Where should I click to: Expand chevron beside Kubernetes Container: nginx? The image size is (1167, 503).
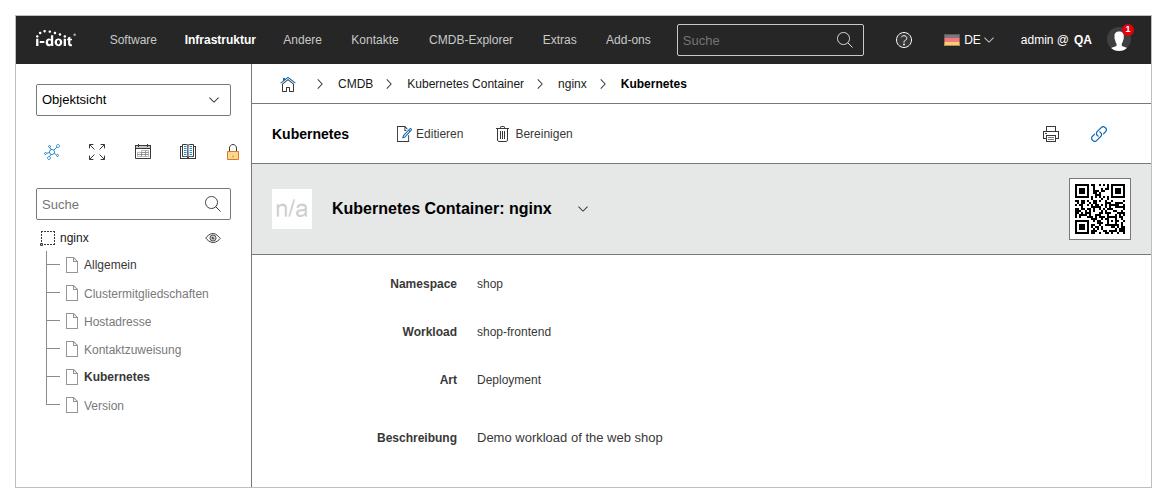coord(584,209)
